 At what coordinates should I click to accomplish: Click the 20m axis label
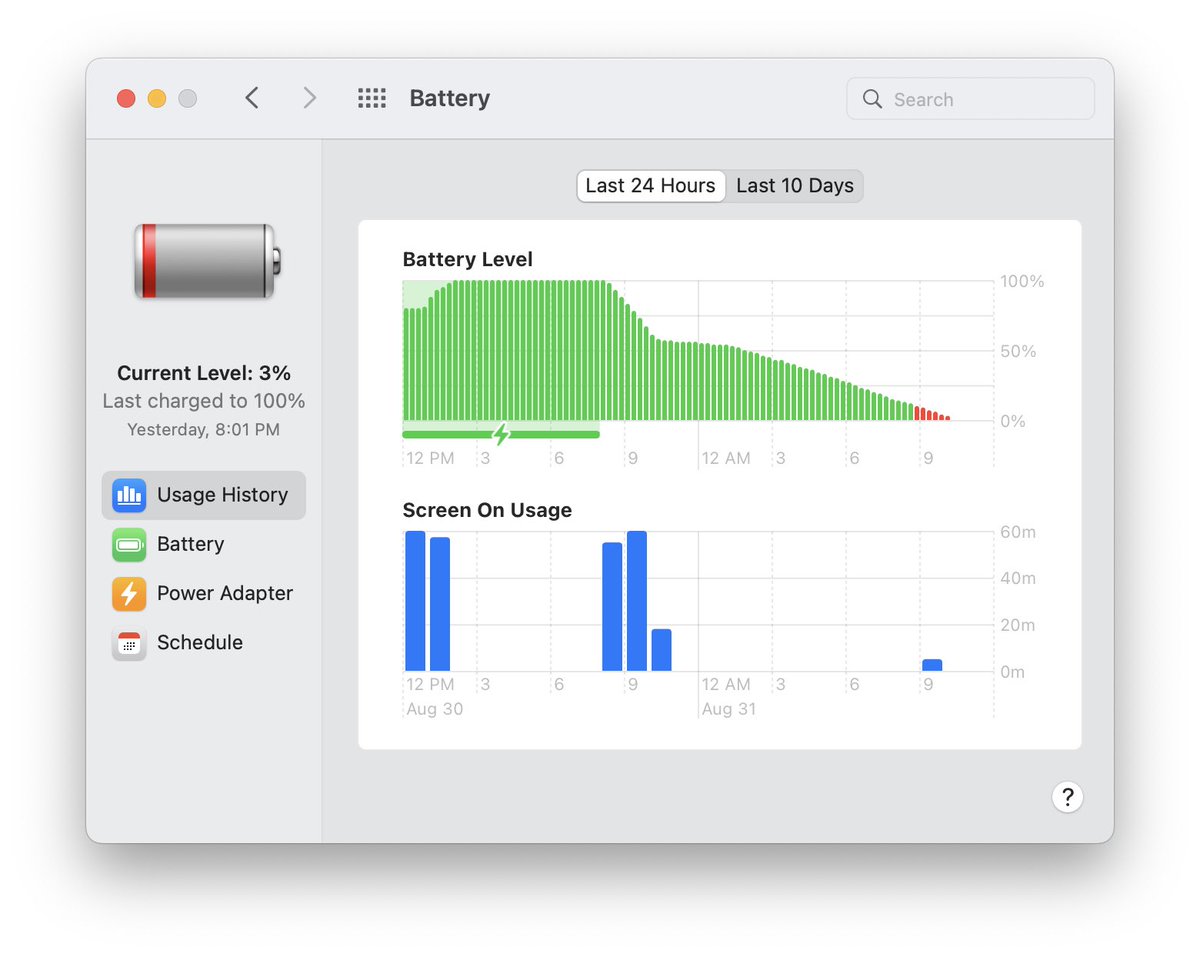(1018, 625)
